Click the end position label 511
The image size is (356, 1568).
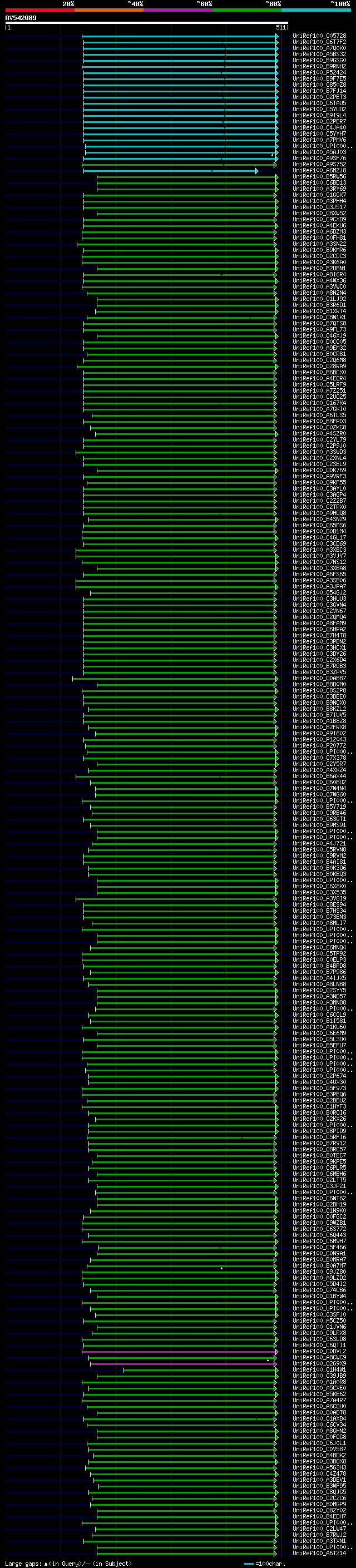280,27
